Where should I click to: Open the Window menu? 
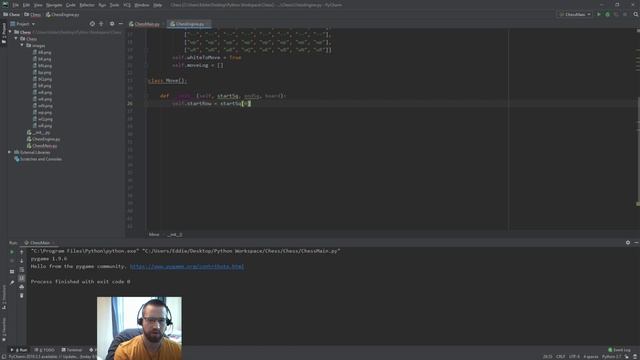pyautogui.click(x=142, y=5)
